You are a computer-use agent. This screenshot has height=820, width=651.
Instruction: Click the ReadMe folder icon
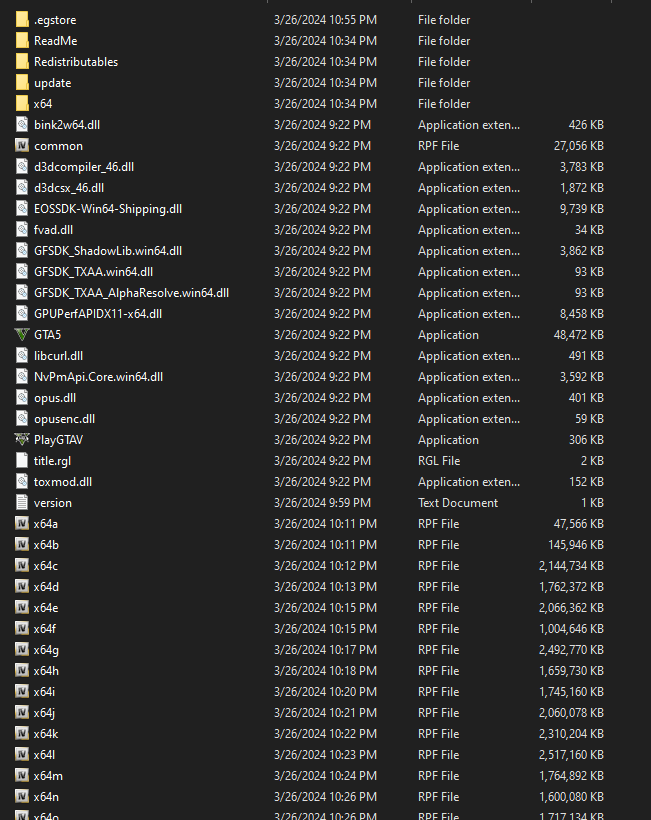pyautogui.click(x=22, y=41)
